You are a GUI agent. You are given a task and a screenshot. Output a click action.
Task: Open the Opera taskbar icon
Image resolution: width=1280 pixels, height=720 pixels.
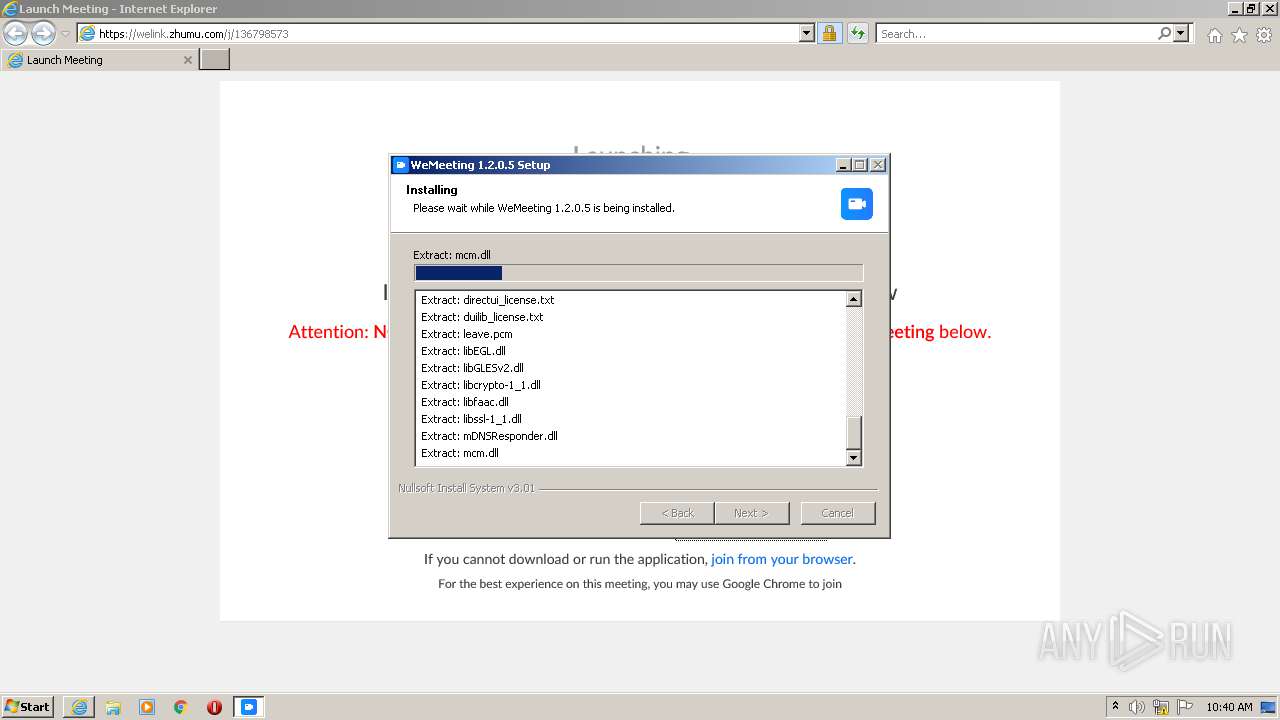pyautogui.click(x=214, y=707)
